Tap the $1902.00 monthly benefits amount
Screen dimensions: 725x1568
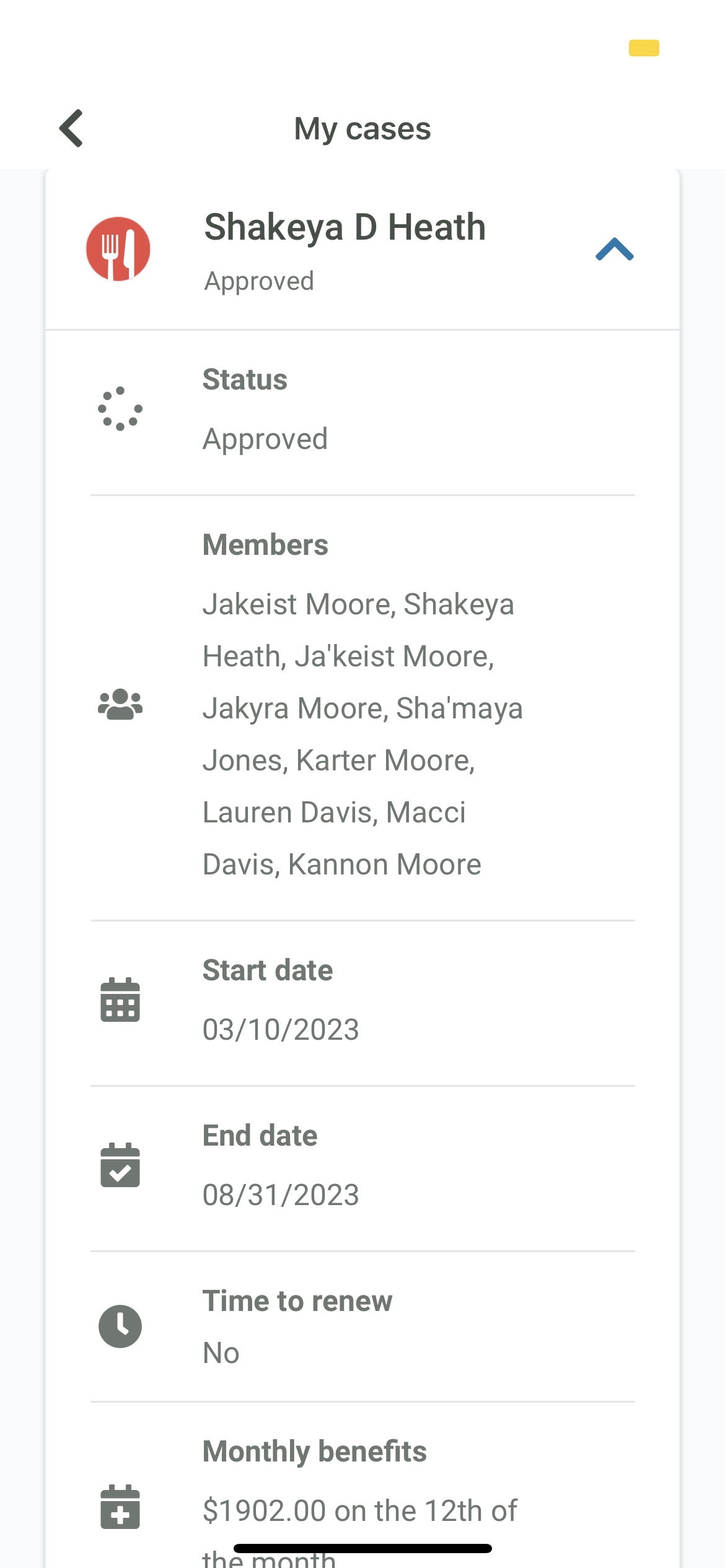click(x=265, y=1510)
